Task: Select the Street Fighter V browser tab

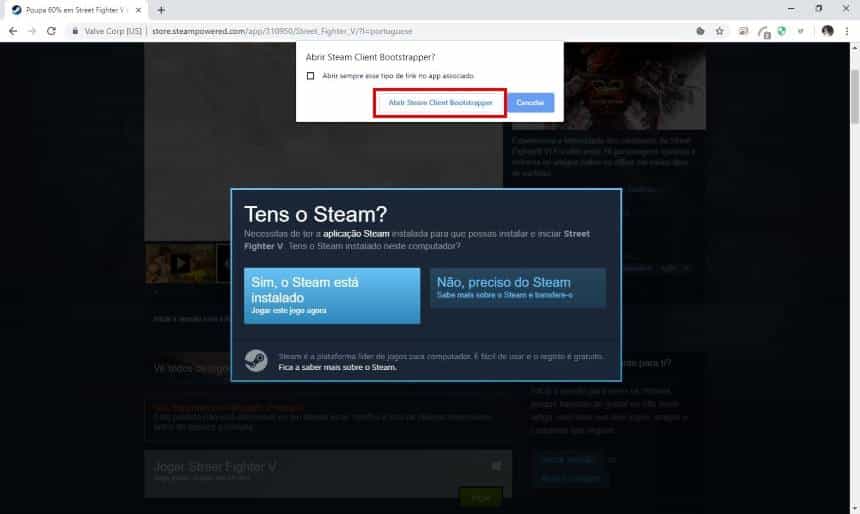Action: pos(77,10)
